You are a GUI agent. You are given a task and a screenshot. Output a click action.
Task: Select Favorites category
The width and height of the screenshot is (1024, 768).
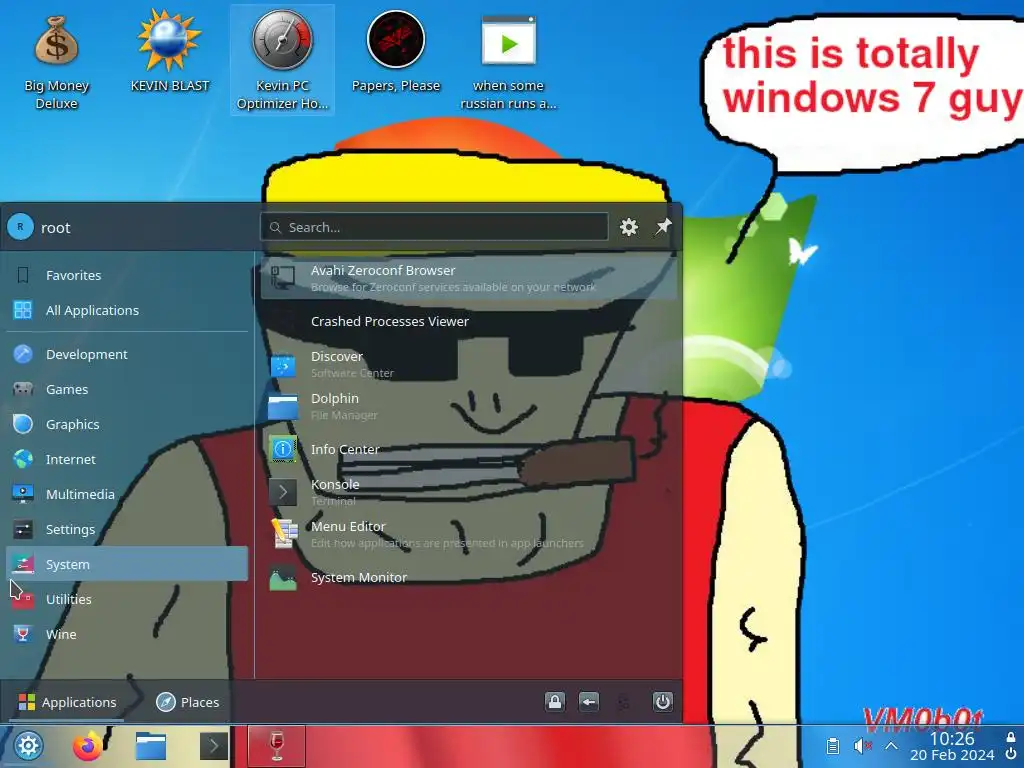[127, 275]
